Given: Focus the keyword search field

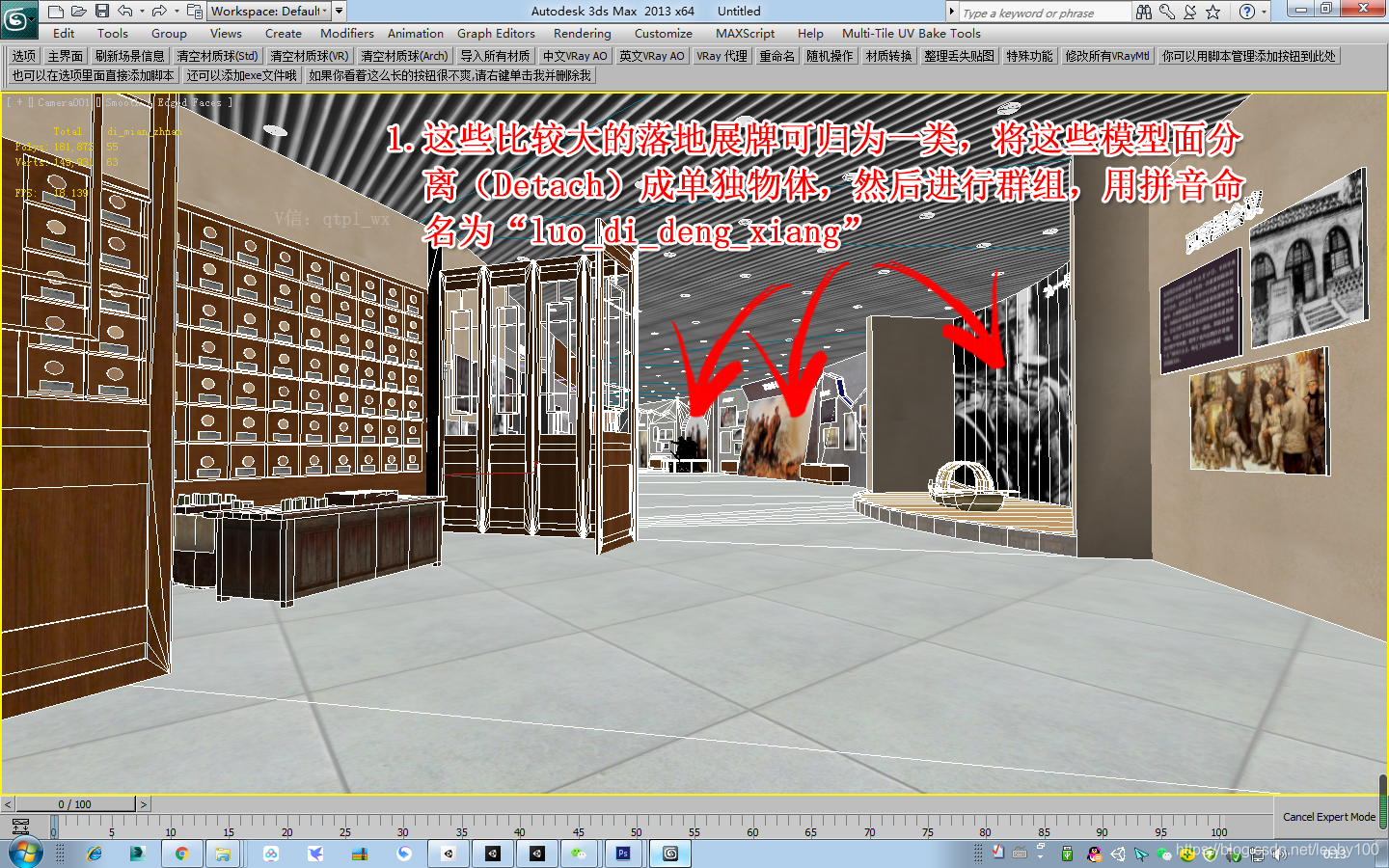Looking at the screenshot, I should (x=1044, y=13).
